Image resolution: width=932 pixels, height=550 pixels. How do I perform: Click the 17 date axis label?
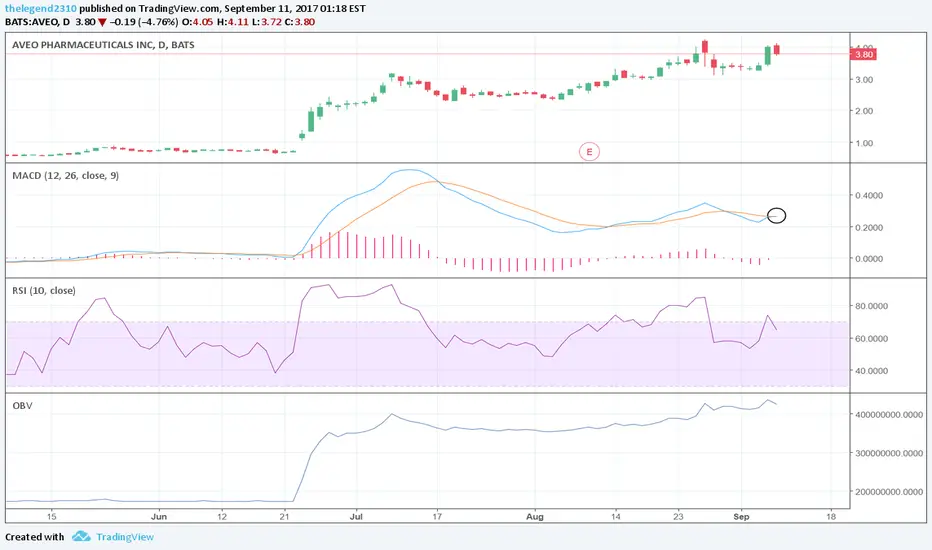pyautogui.click(x=437, y=517)
